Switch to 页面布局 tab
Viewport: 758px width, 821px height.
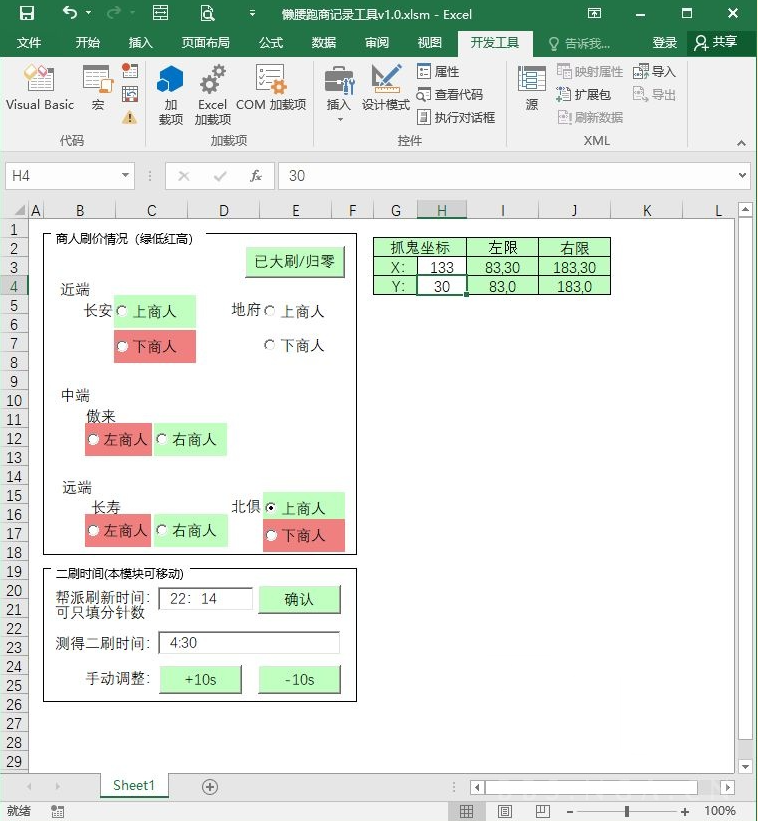pos(206,43)
